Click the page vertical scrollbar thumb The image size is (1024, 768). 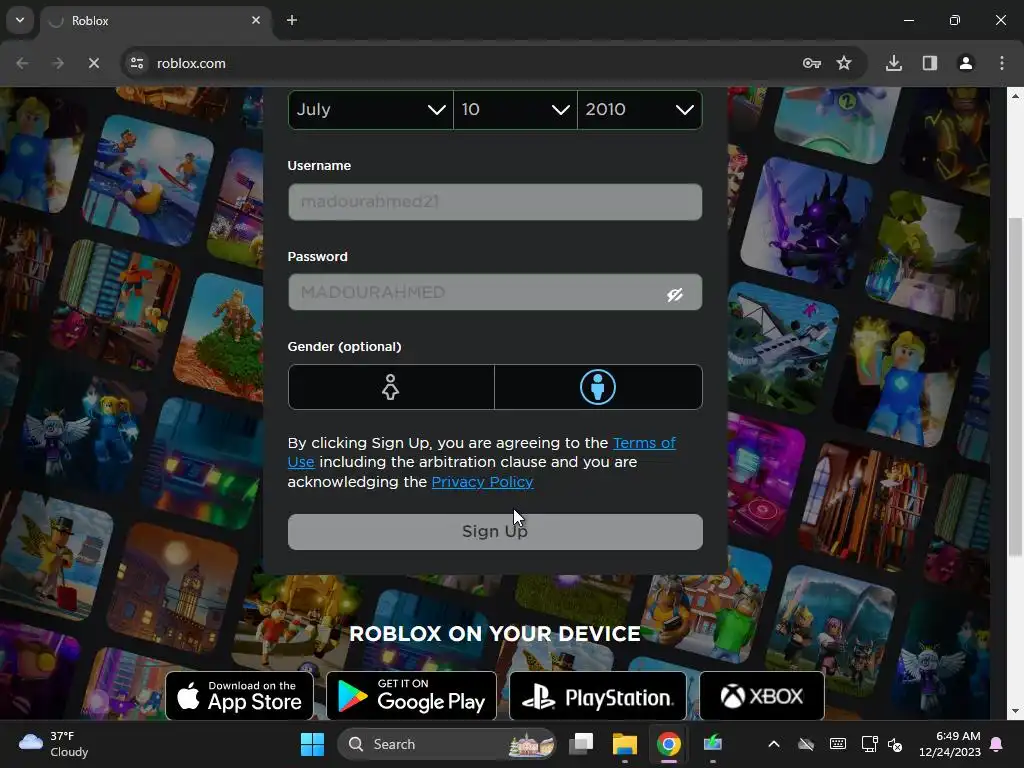1016,387
